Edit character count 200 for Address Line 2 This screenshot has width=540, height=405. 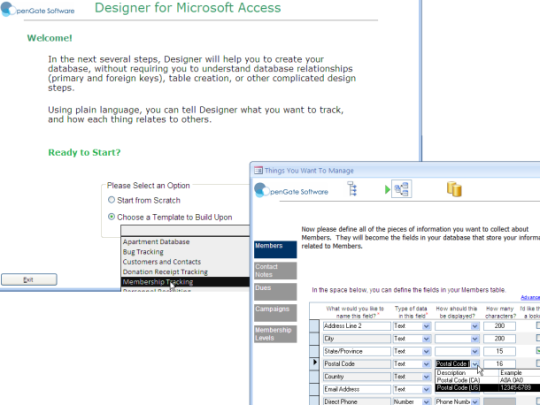pyautogui.click(x=499, y=326)
